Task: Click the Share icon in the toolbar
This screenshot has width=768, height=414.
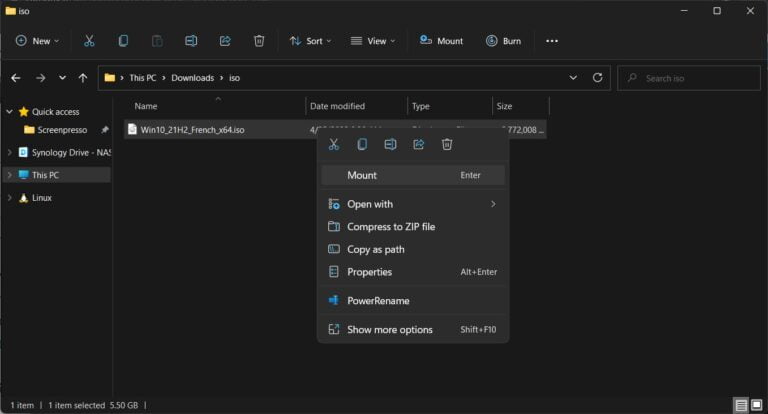Action: [x=225, y=41]
